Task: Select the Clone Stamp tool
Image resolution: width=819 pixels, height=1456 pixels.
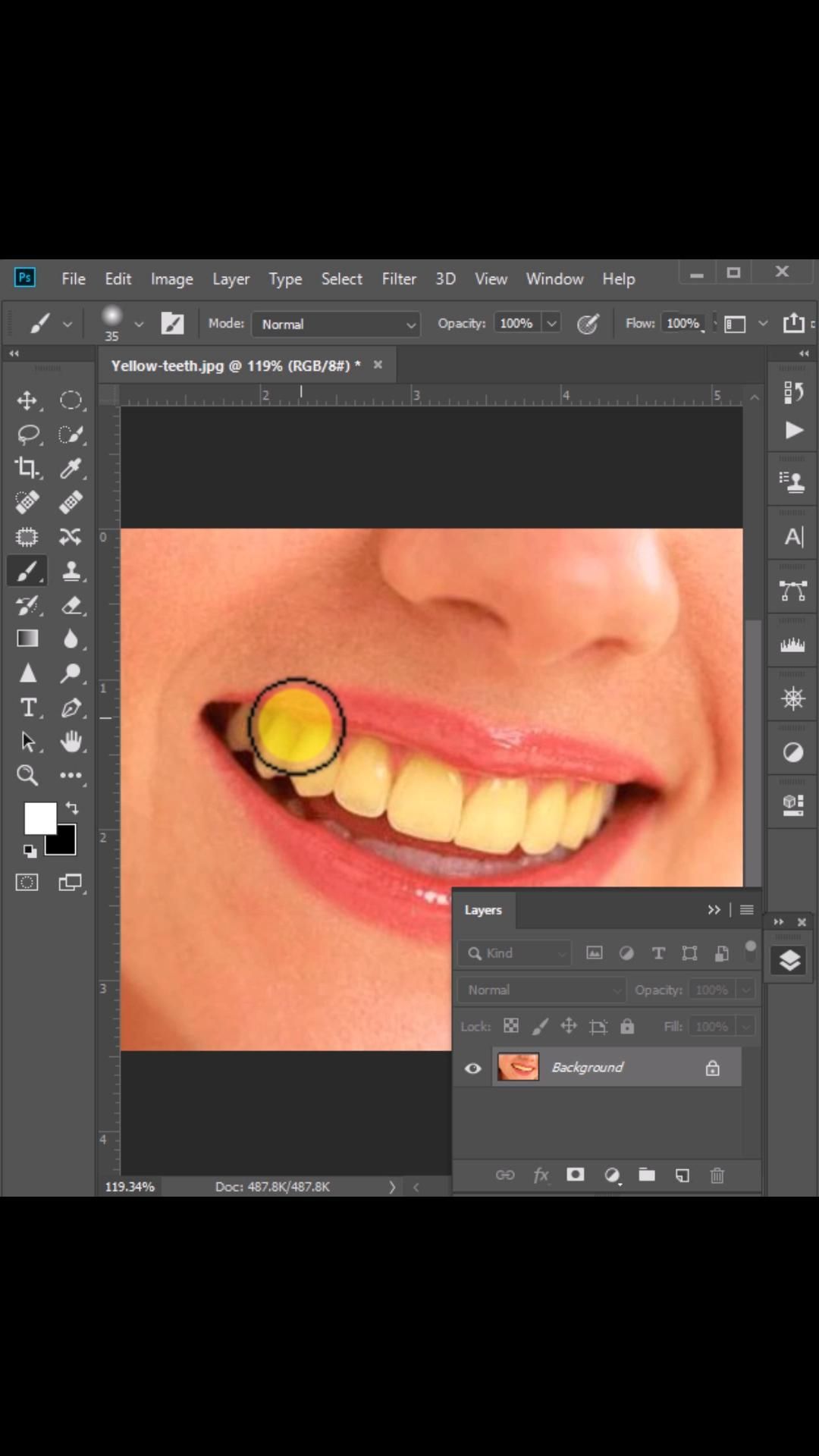Action: [x=71, y=571]
